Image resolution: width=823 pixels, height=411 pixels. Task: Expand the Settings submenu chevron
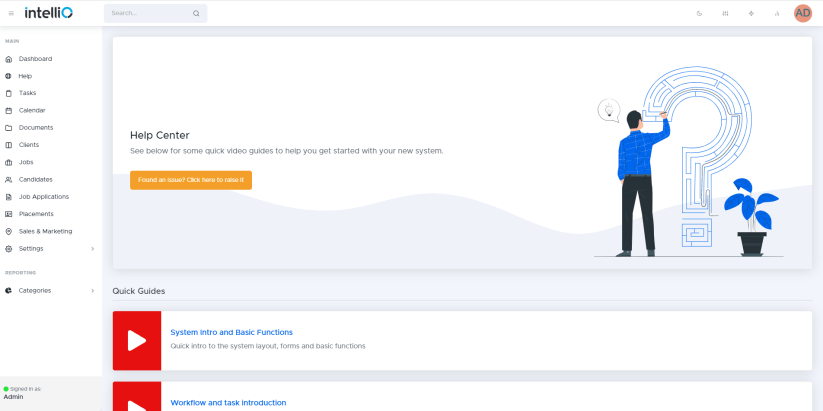pos(93,248)
